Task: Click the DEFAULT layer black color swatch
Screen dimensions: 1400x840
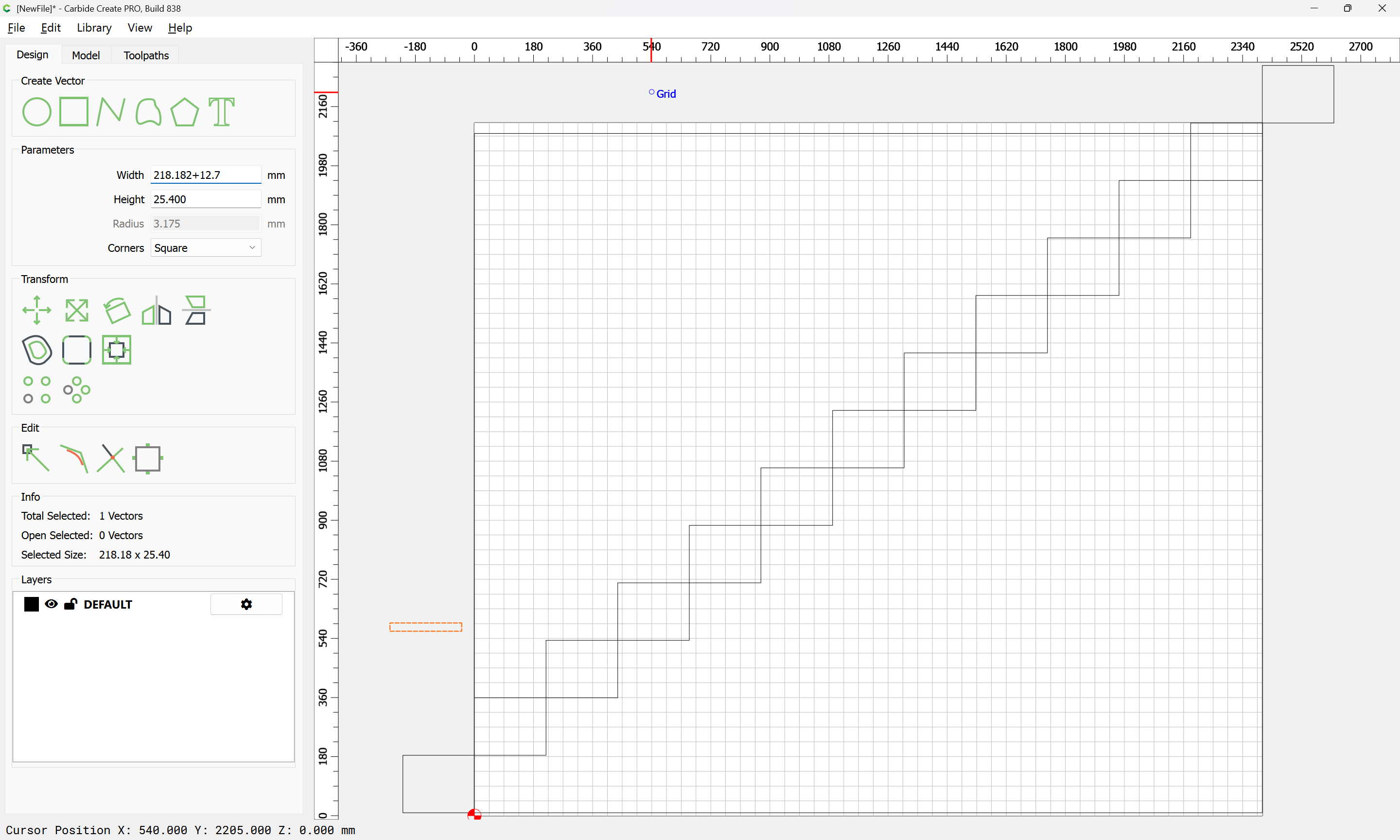Action: pos(32,604)
